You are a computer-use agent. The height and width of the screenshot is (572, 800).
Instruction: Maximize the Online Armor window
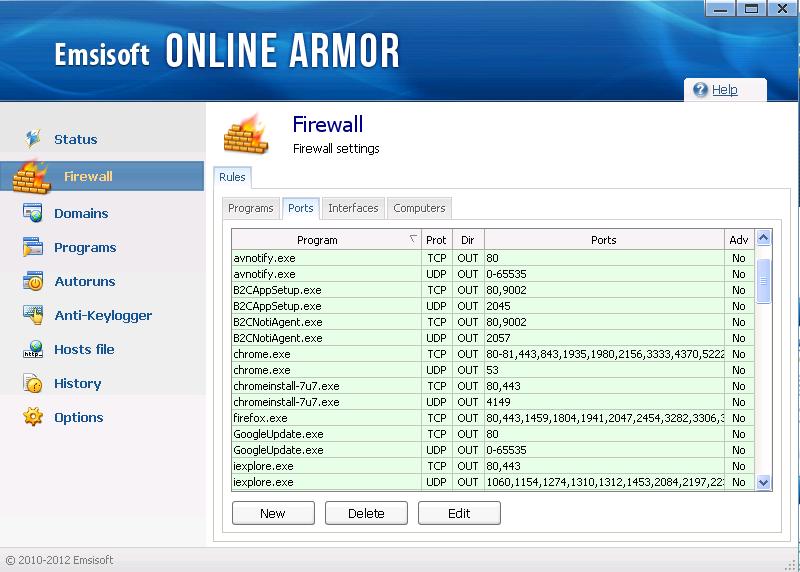751,9
